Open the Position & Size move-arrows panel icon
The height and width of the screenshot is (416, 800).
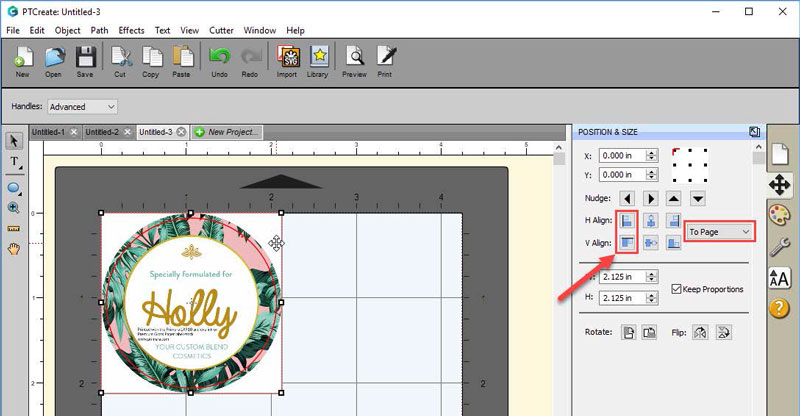click(x=780, y=185)
